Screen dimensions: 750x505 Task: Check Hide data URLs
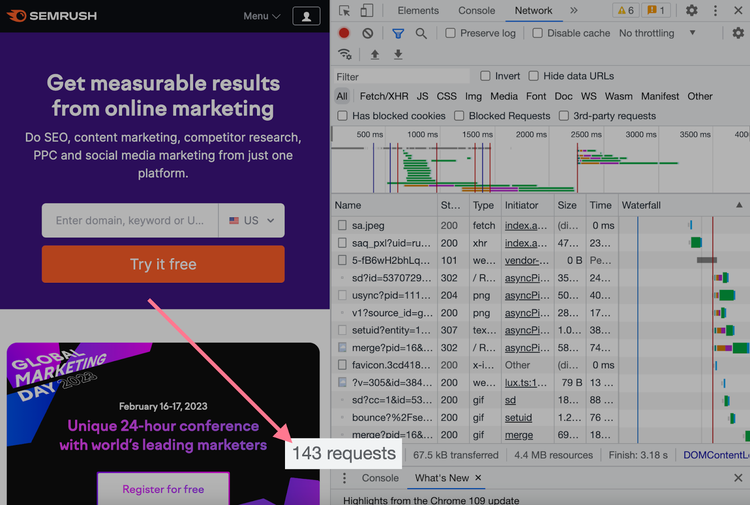[x=533, y=76]
